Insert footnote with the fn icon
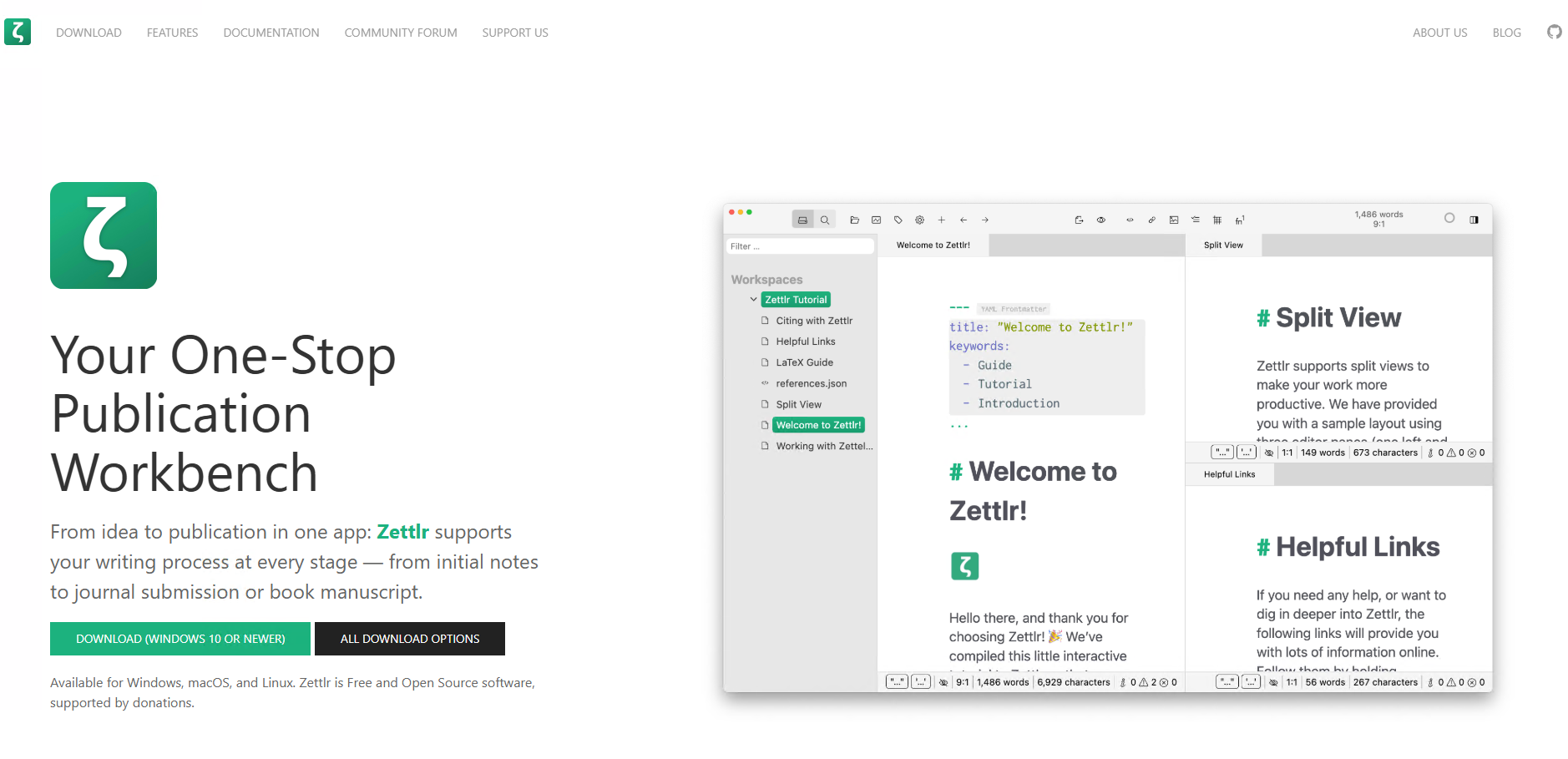Image resolution: width=1568 pixels, height=759 pixels. [1240, 220]
